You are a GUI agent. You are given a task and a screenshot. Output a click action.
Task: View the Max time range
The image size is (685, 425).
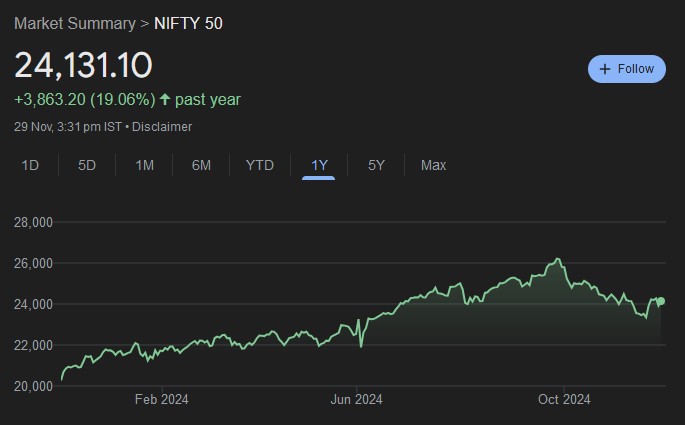point(433,165)
